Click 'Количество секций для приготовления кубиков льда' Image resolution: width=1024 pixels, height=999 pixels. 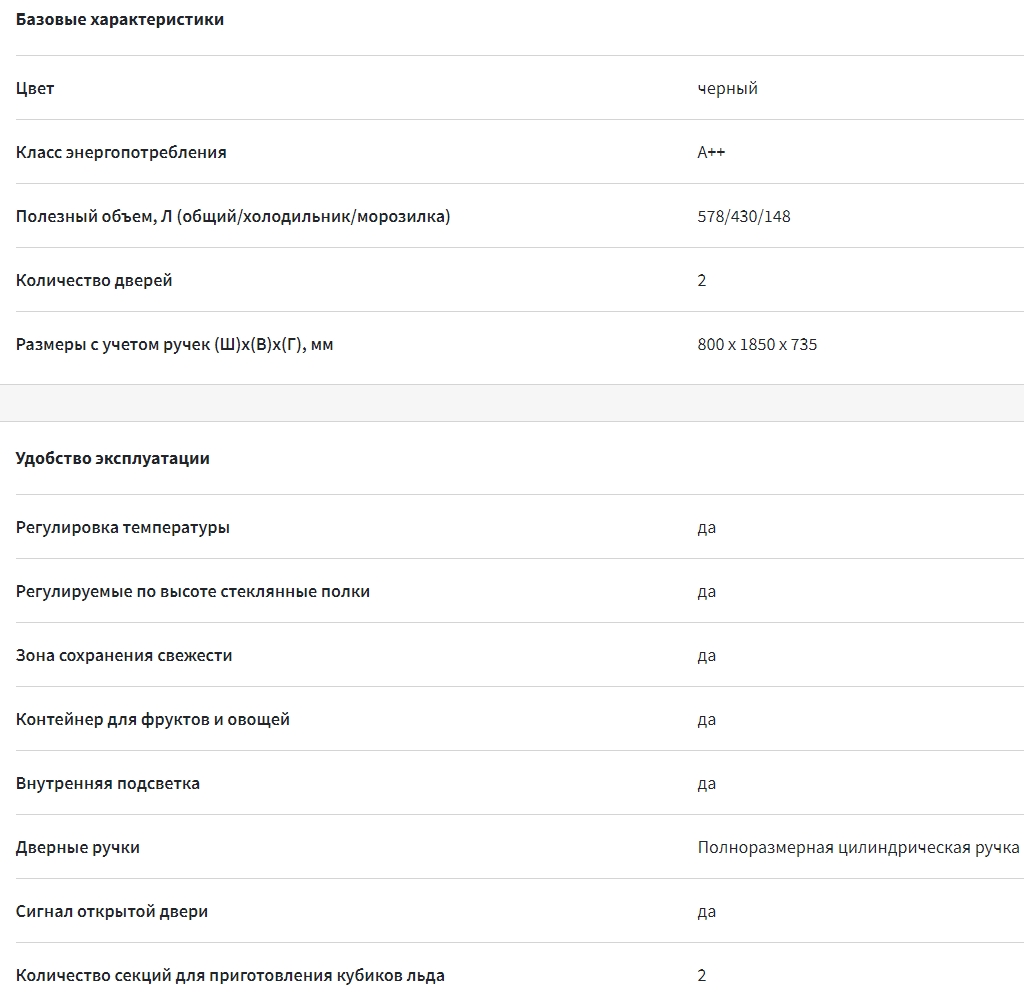pos(230,975)
